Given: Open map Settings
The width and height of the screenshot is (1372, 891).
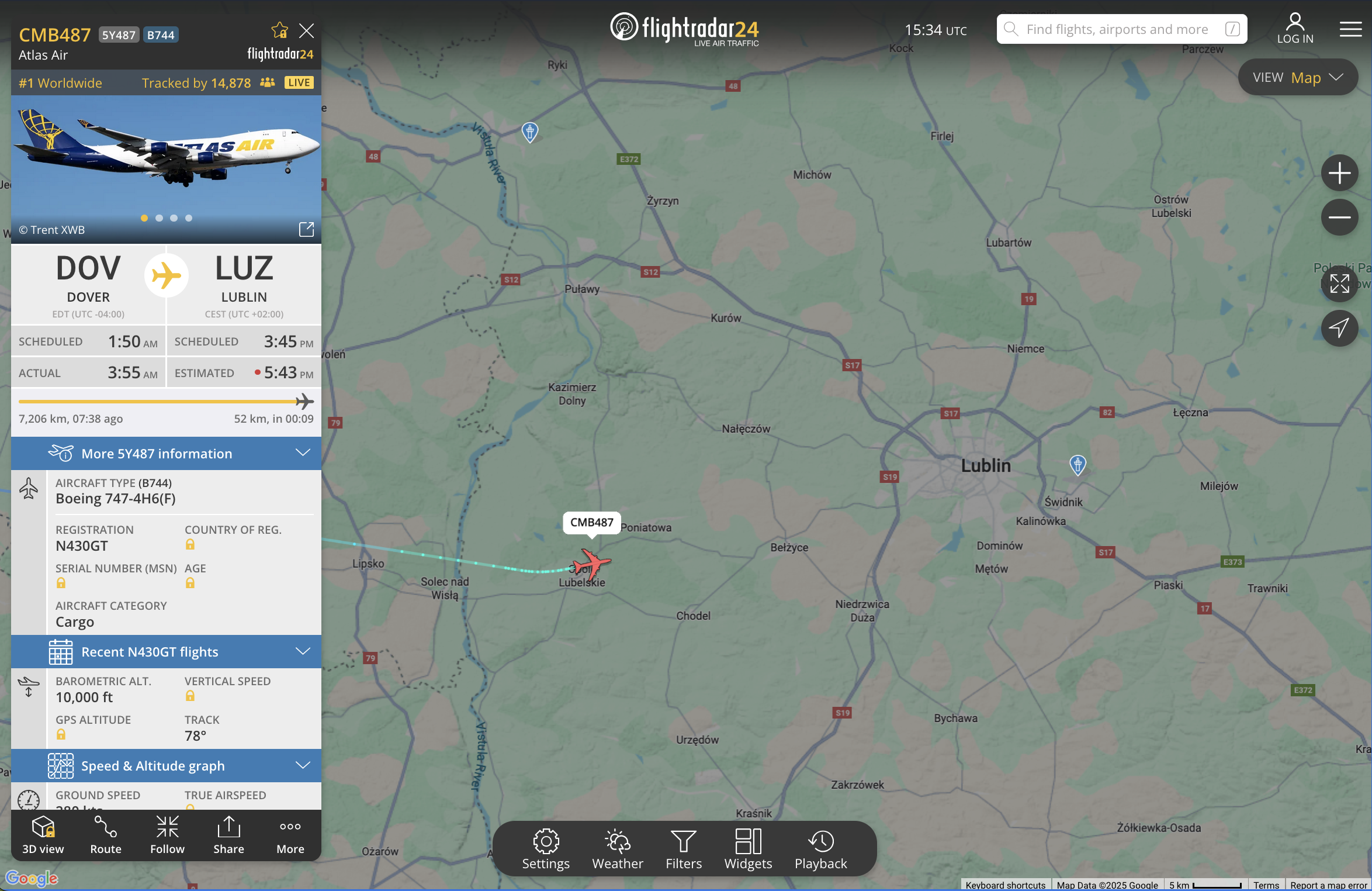Looking at the screenshot, I should tap(546, 849).
